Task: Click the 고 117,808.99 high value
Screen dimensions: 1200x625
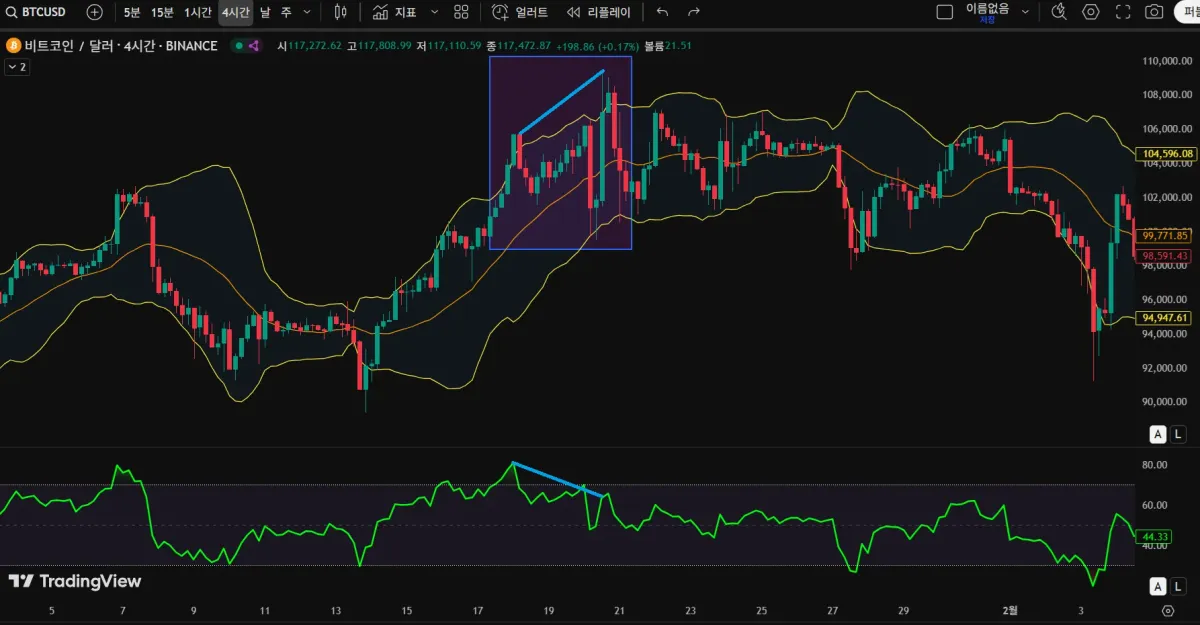Action: coord(379,46)
